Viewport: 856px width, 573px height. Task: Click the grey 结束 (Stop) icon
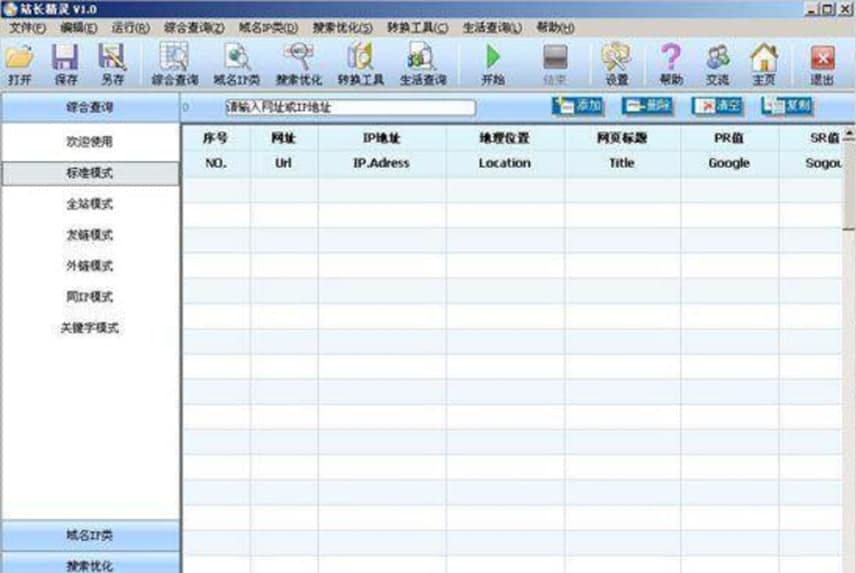[555, 64]
